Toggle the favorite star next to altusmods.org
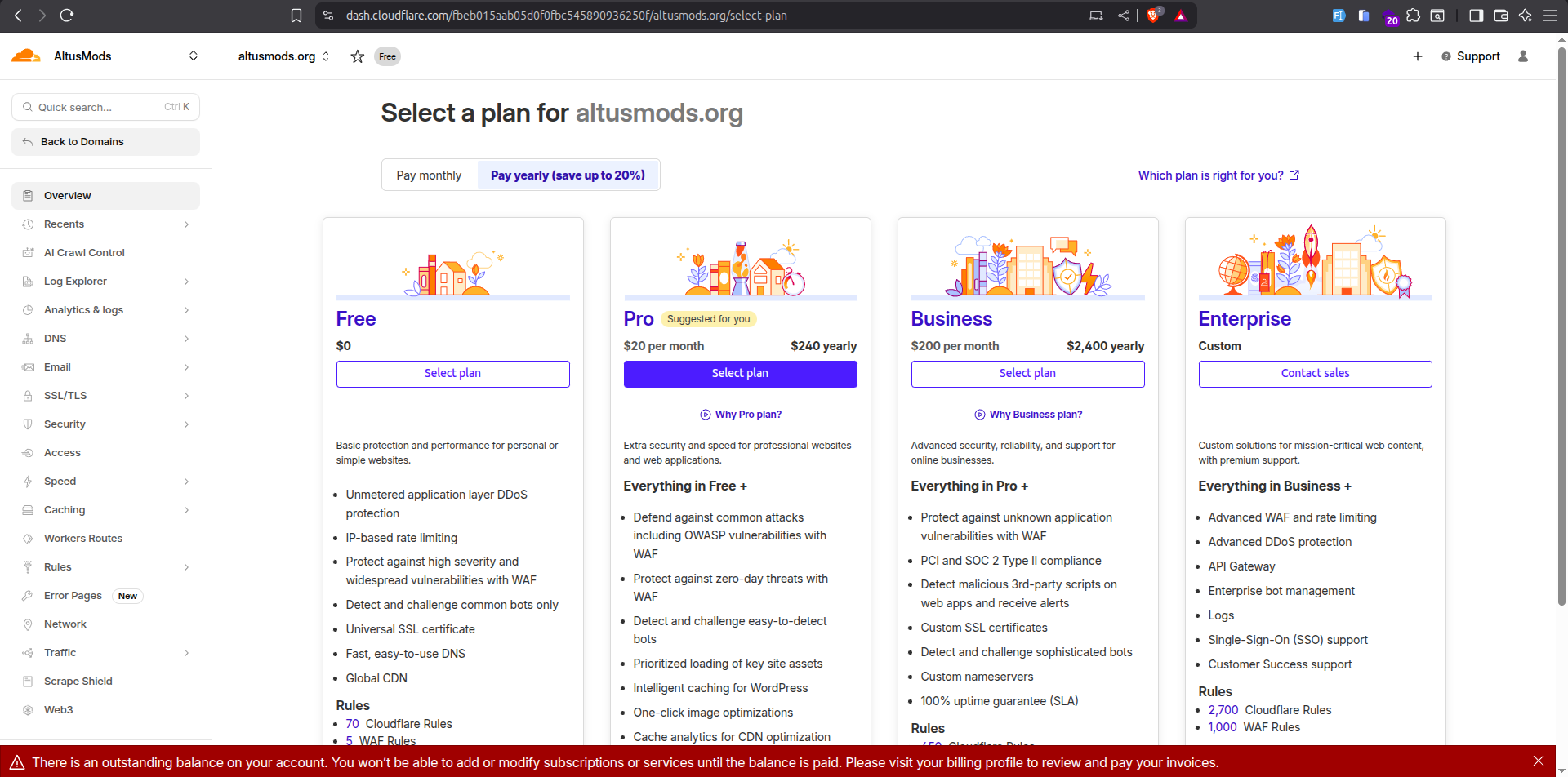The height and width of the screenshot is (777, 1568). click(x=357, y=56)
